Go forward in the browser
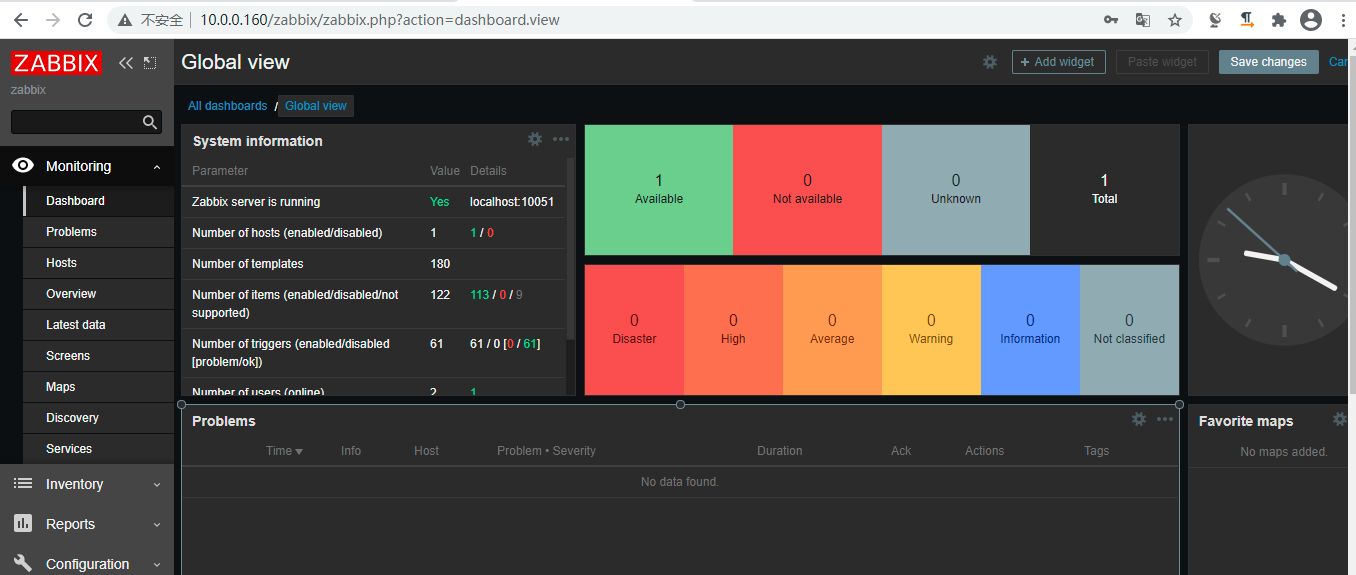 [53, 19]
